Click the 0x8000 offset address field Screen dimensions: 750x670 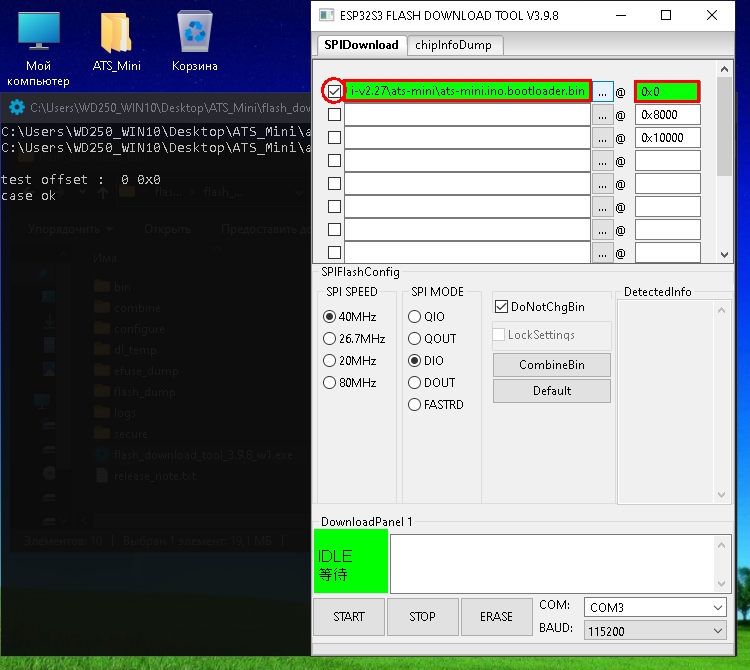[667, 114]
